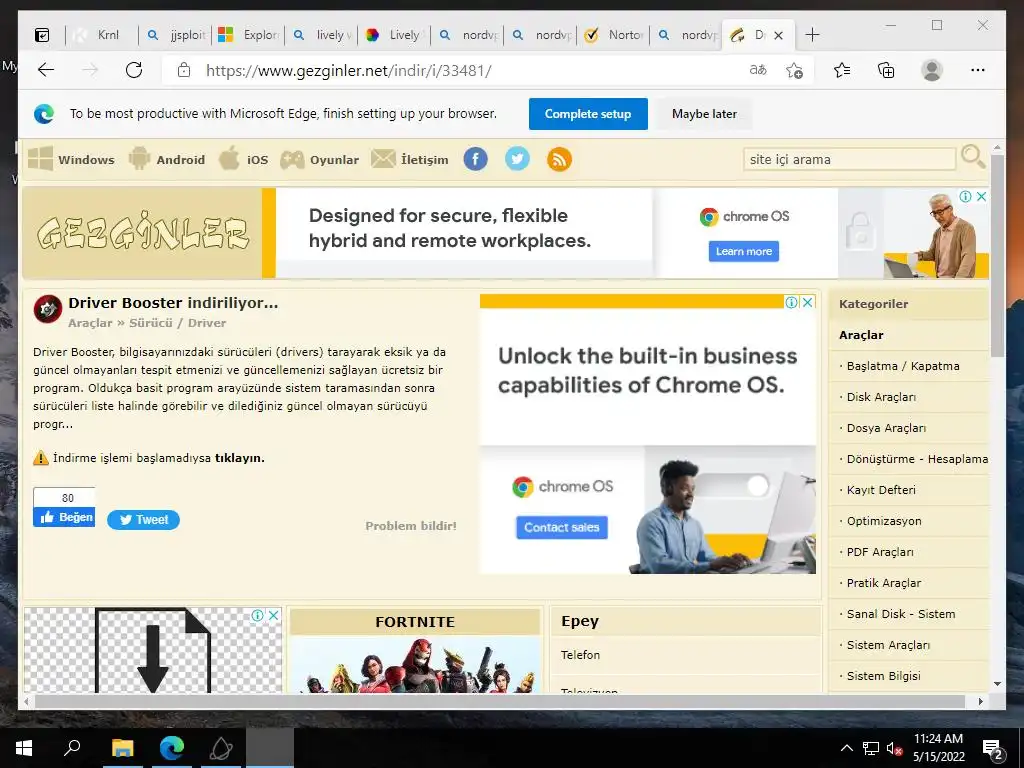Focus the site içi arama field

[x=849, y=159]
